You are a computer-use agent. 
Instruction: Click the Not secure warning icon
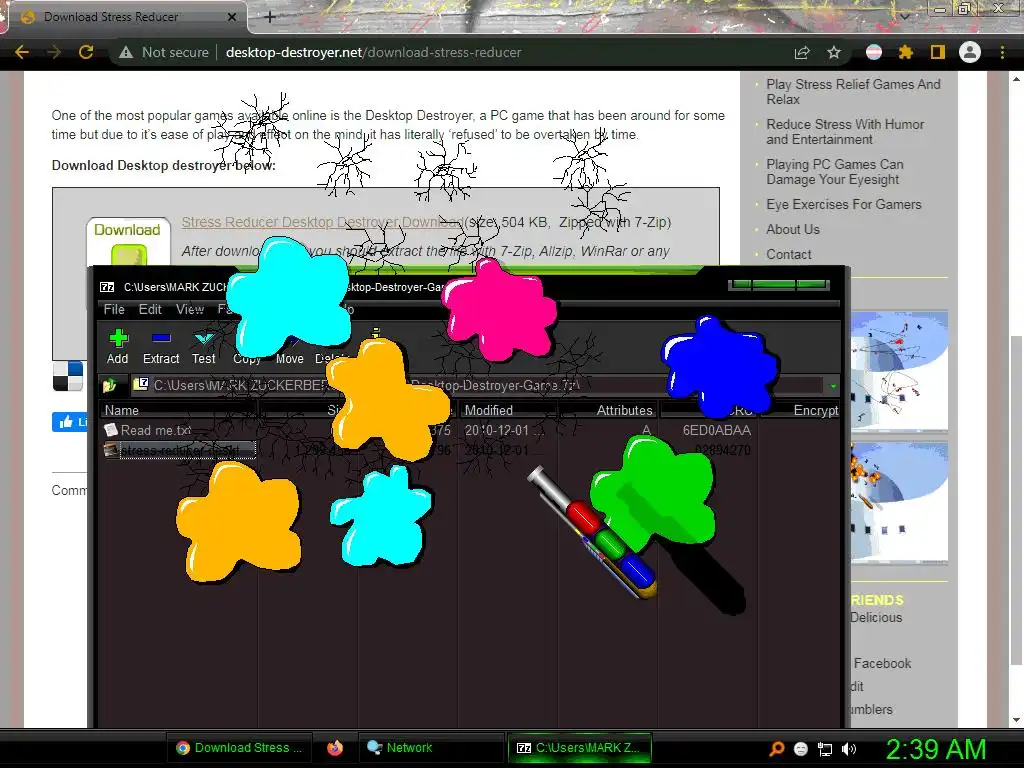126,52
